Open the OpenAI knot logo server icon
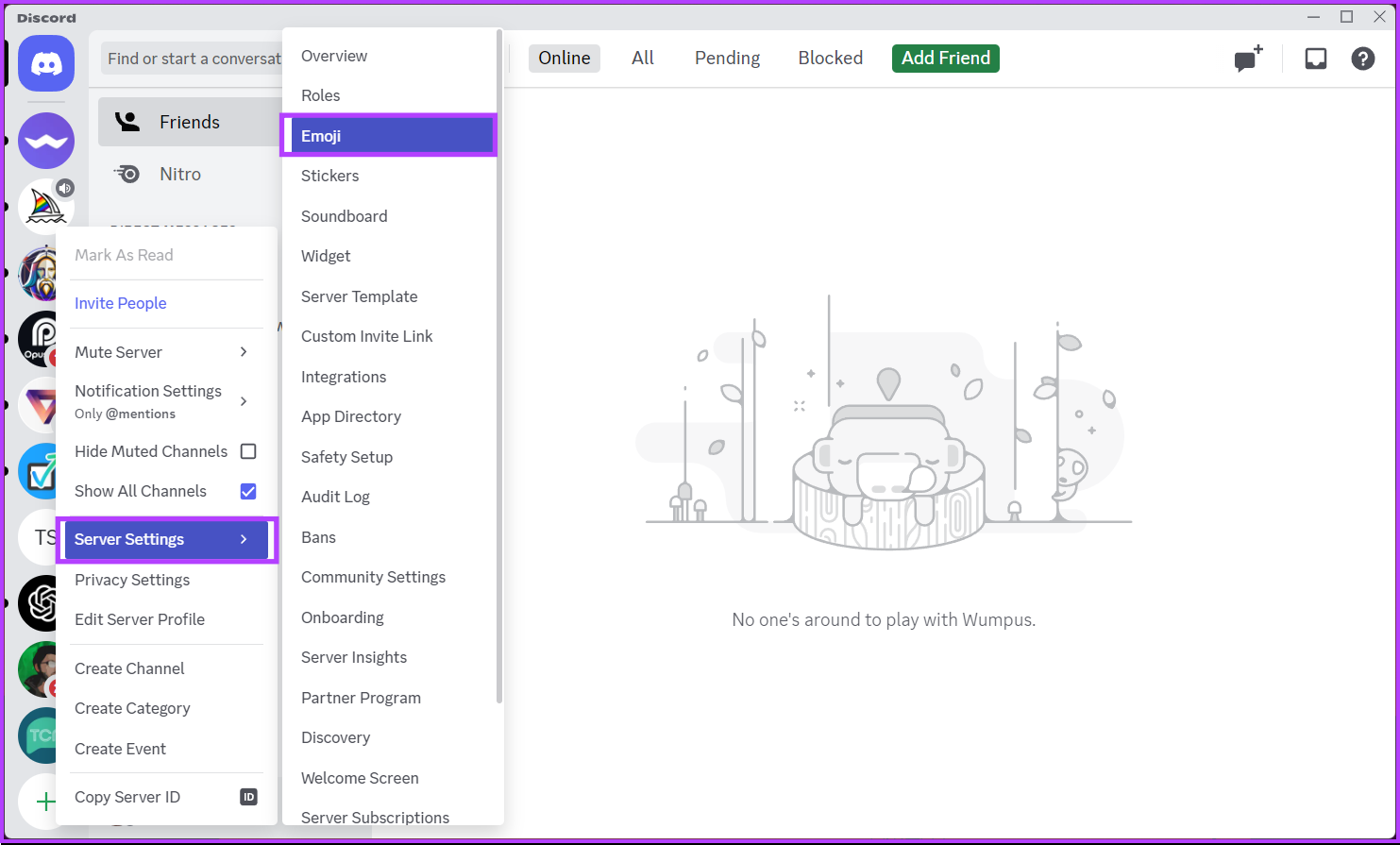 coord(40,603)
